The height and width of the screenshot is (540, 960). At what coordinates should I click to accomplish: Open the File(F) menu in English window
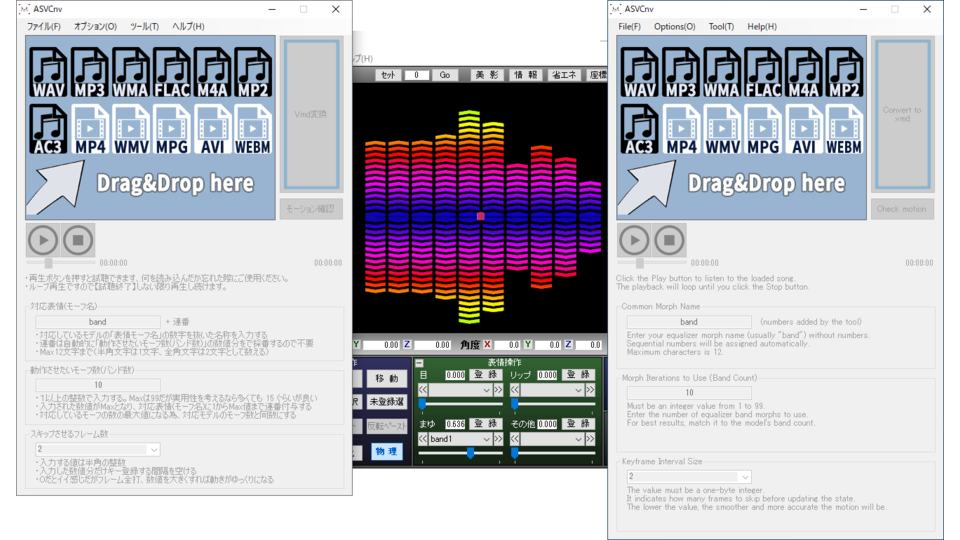(x=629, y=26)
